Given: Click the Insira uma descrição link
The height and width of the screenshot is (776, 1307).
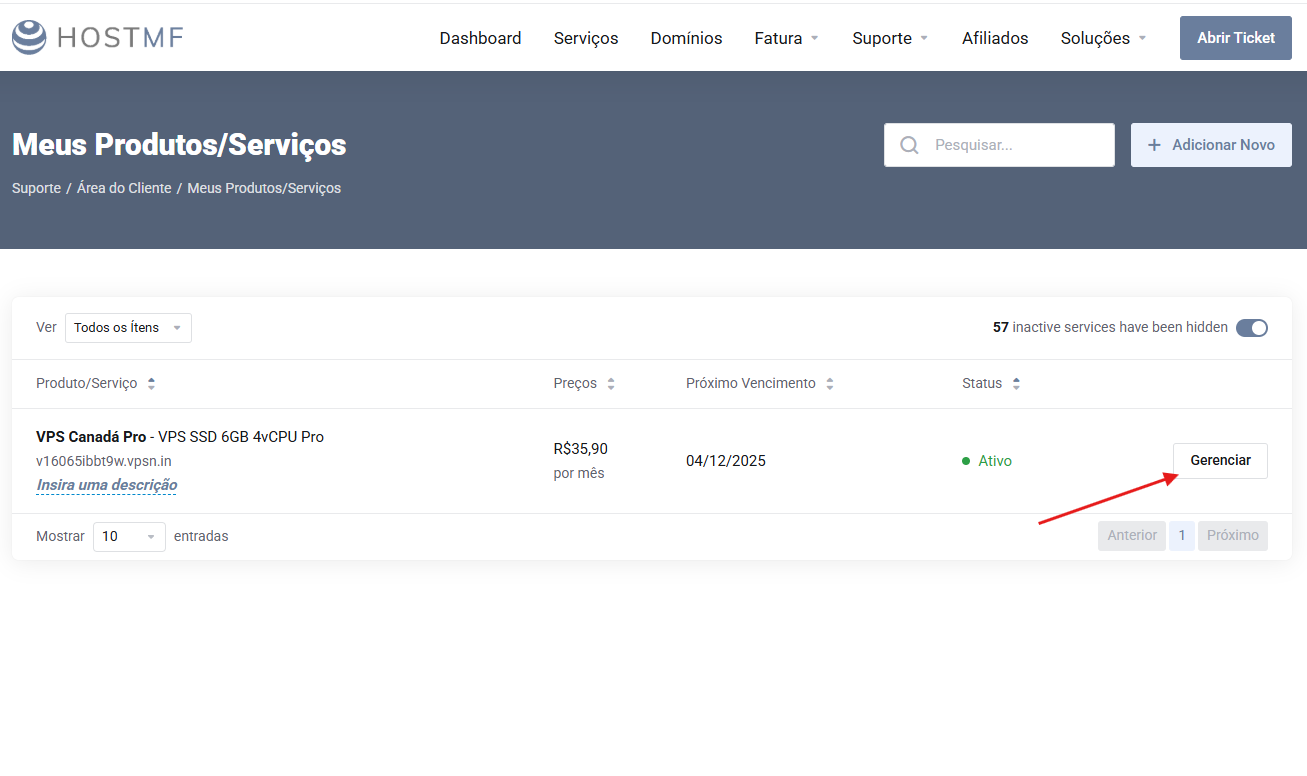Looking at the screenshot, I should tap(107, 485).
